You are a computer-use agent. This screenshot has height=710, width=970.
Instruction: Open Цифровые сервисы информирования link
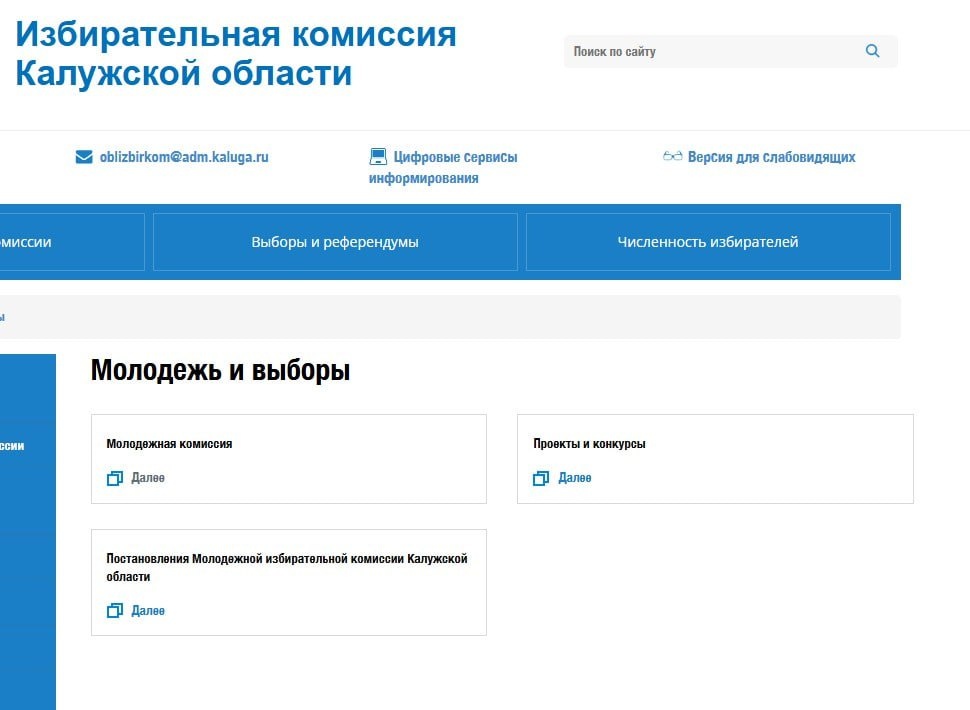click(x=443, y=168)
